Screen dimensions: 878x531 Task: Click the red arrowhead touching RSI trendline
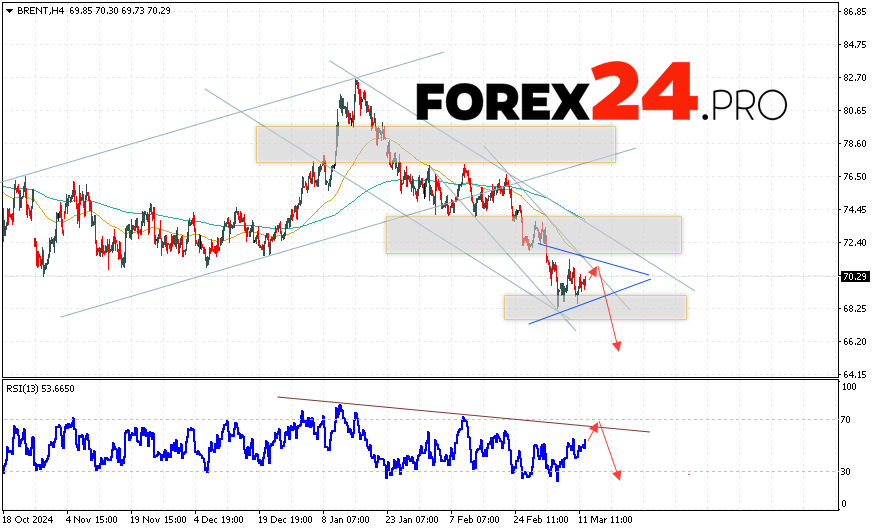pyautogui.click(x=595, y=427)
